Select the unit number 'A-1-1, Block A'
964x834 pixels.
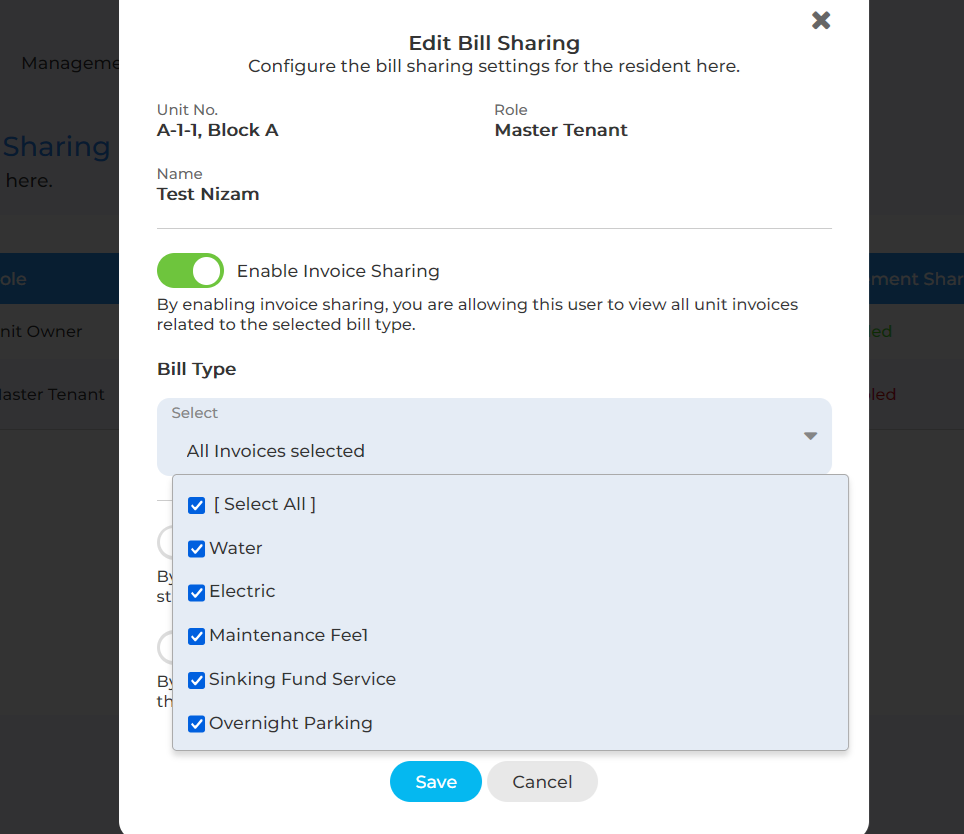[x=218, y=130]
